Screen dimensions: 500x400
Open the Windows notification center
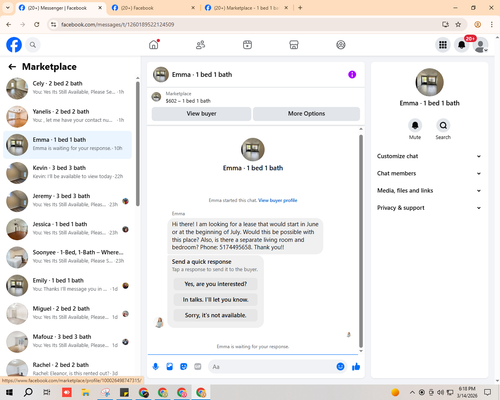pyautogui.click(x=488, y=392)
